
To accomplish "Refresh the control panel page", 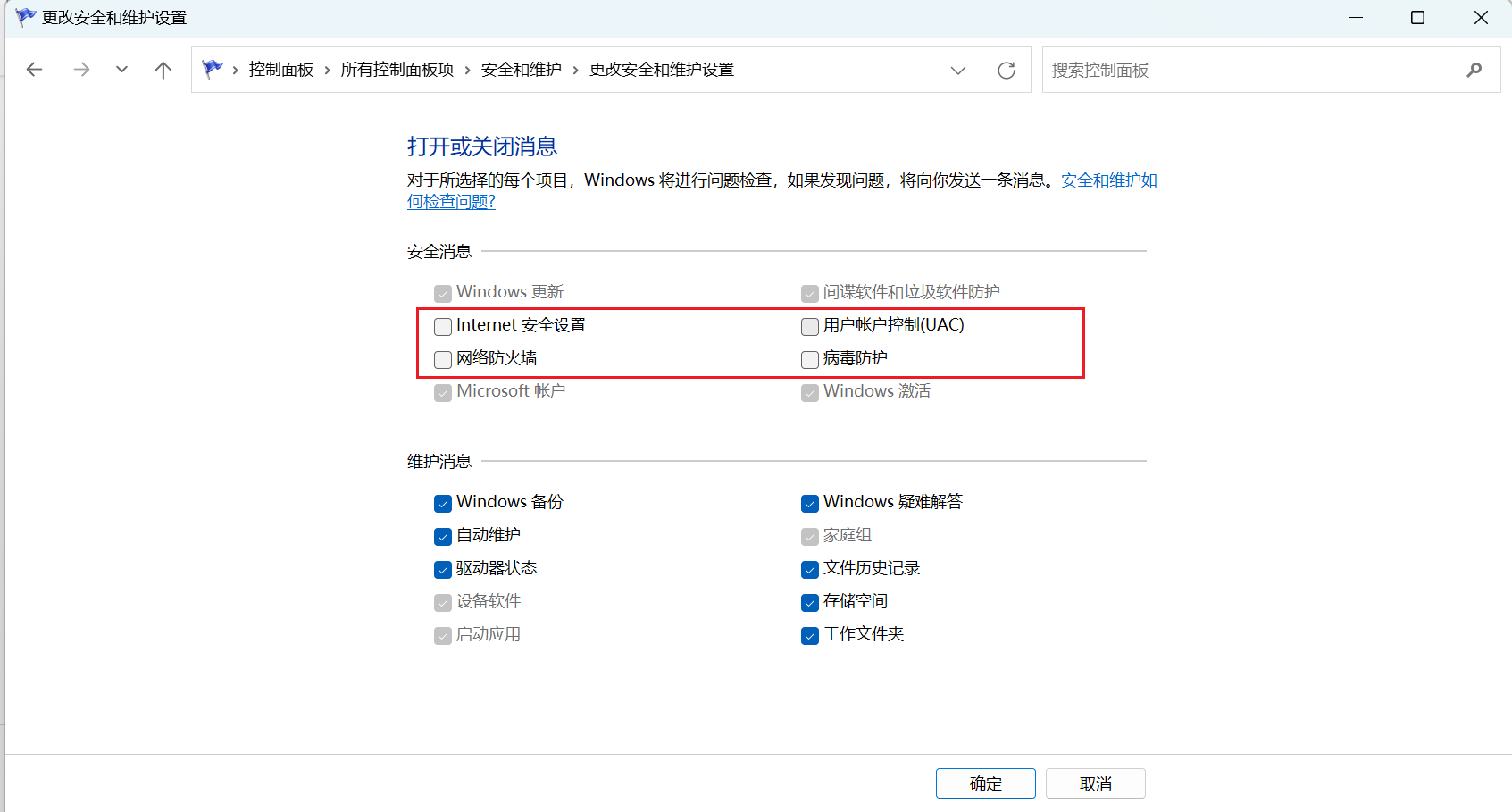I will (x=1007, y=71).
